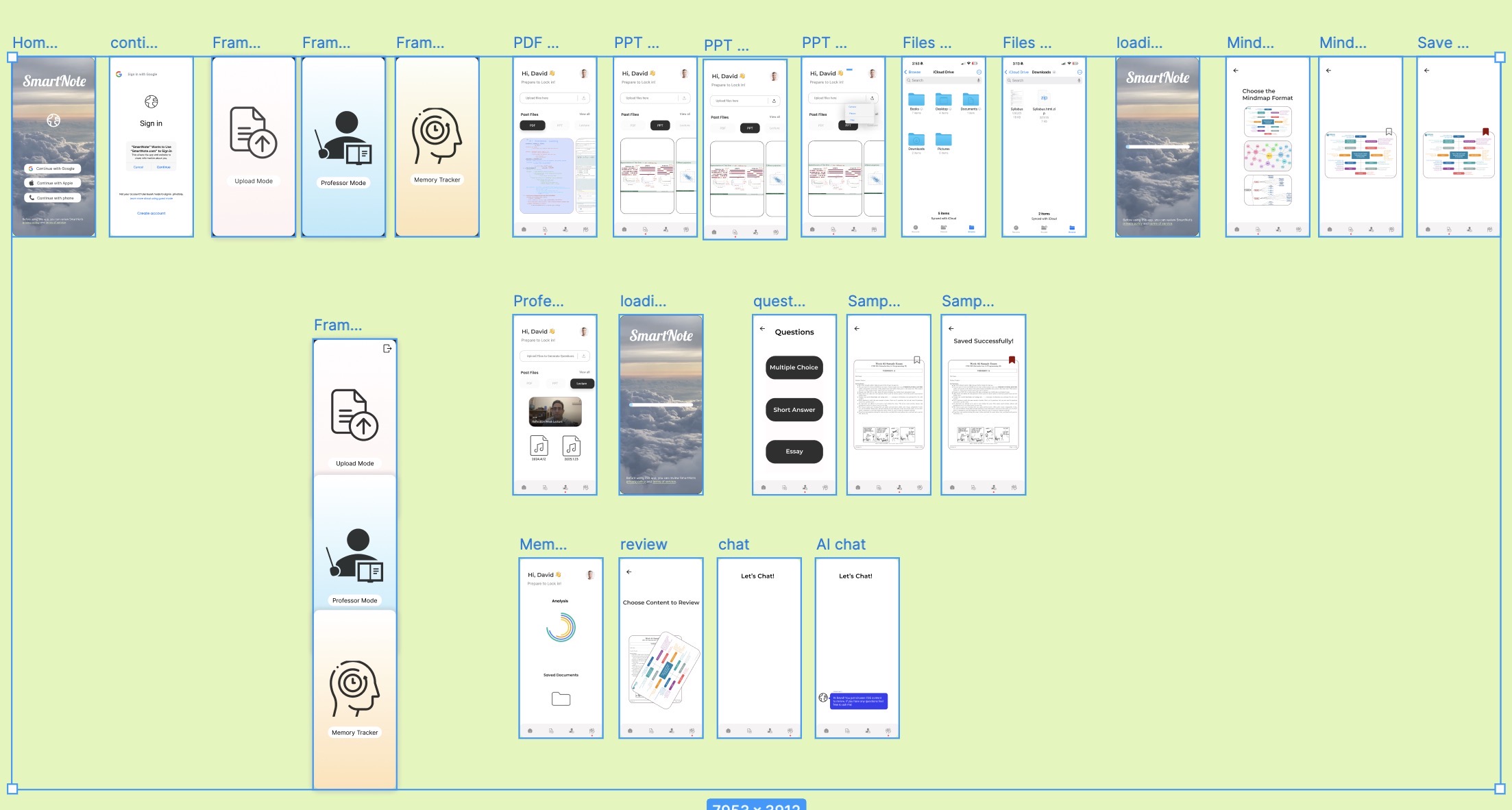Select the Lecture tab in the Professor frame
1512x810 pixels.
pyautogui.click(x=582, y=384)
